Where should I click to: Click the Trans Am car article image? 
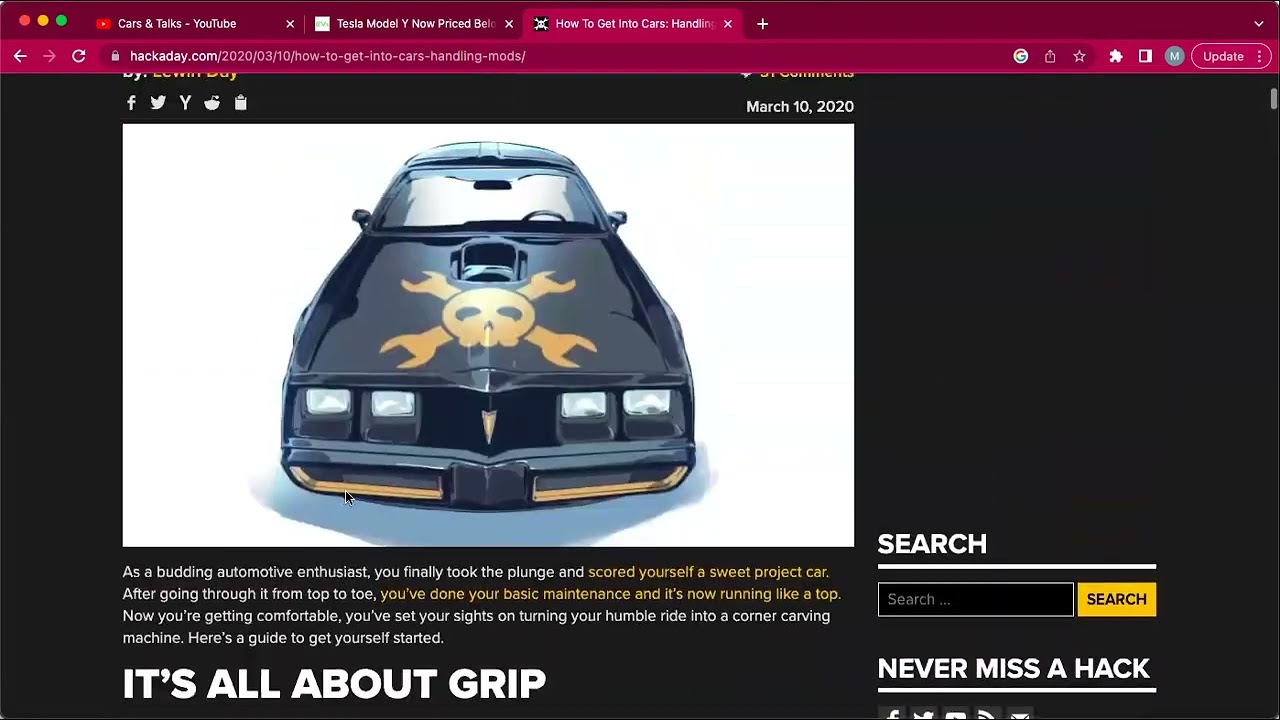pyautogui.click(x=488, y=335)
